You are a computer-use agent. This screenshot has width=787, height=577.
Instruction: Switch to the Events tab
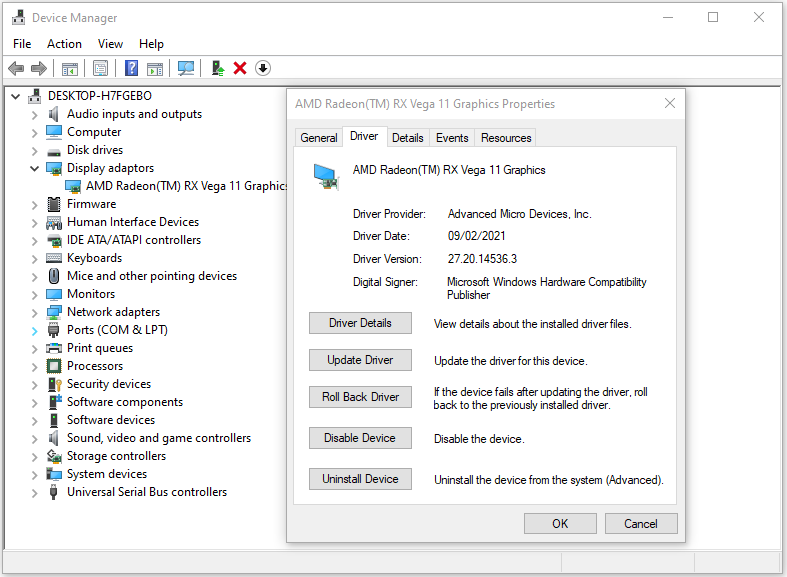(x=452, y=137)
